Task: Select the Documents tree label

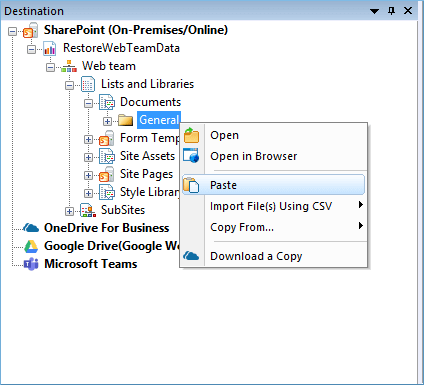Action: click(150, 102)
